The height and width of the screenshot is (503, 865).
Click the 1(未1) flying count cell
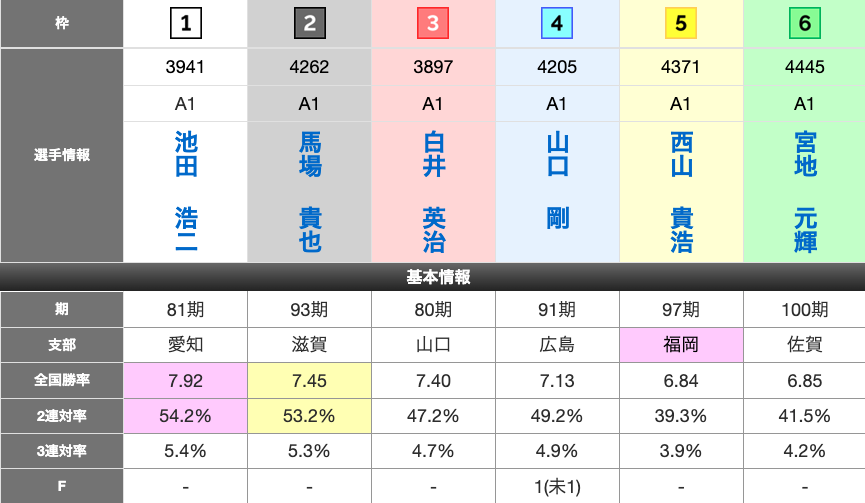[557, 486]
